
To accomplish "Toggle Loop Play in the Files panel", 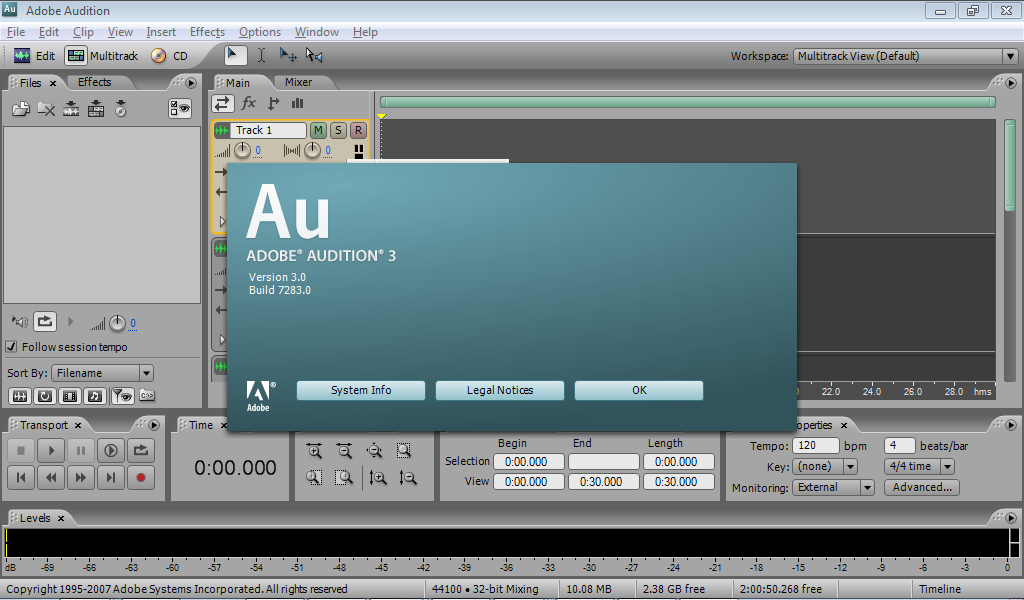I will click(x=45, y=321).
